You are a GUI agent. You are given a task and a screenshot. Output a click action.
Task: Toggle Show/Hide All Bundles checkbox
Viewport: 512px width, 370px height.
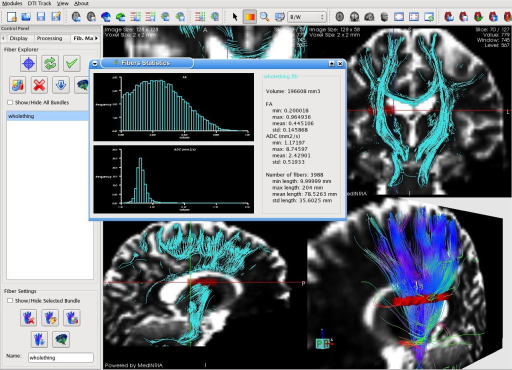coord(10,102)
